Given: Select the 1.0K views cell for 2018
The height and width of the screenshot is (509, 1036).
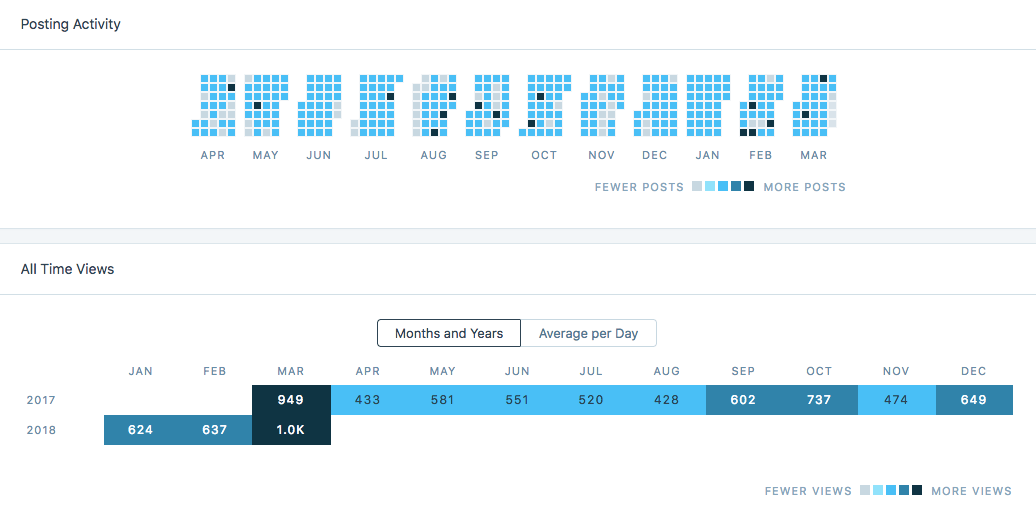Looking at the screenshot, I should (291, 430).
